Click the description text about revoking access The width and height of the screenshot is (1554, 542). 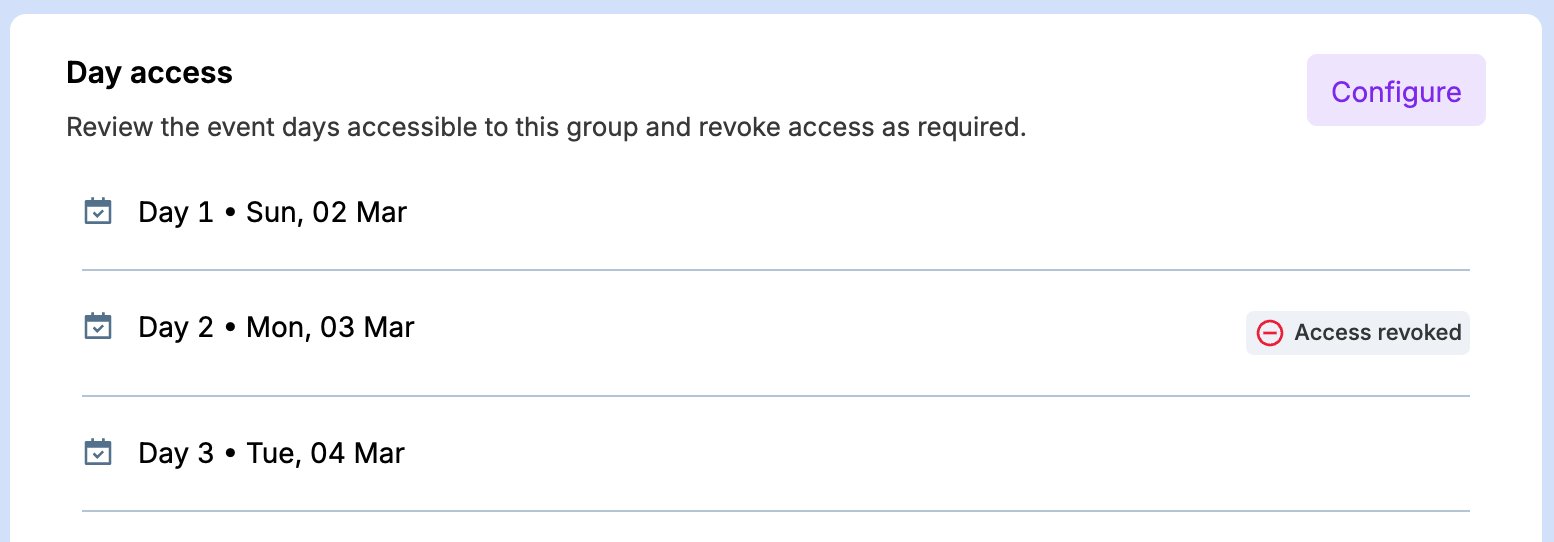(546, 128)
